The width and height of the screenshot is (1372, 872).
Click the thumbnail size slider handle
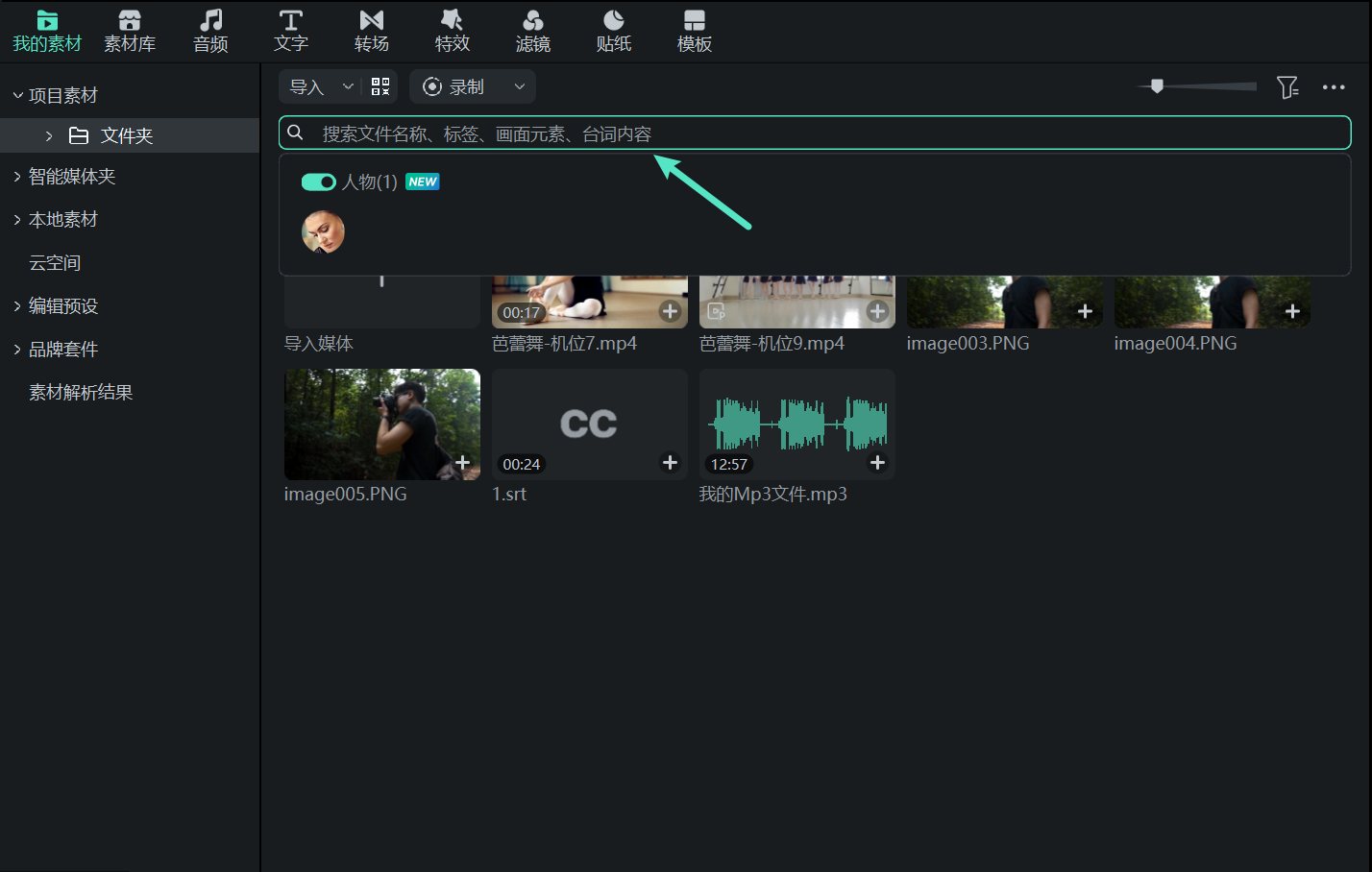coord(1157,86)
